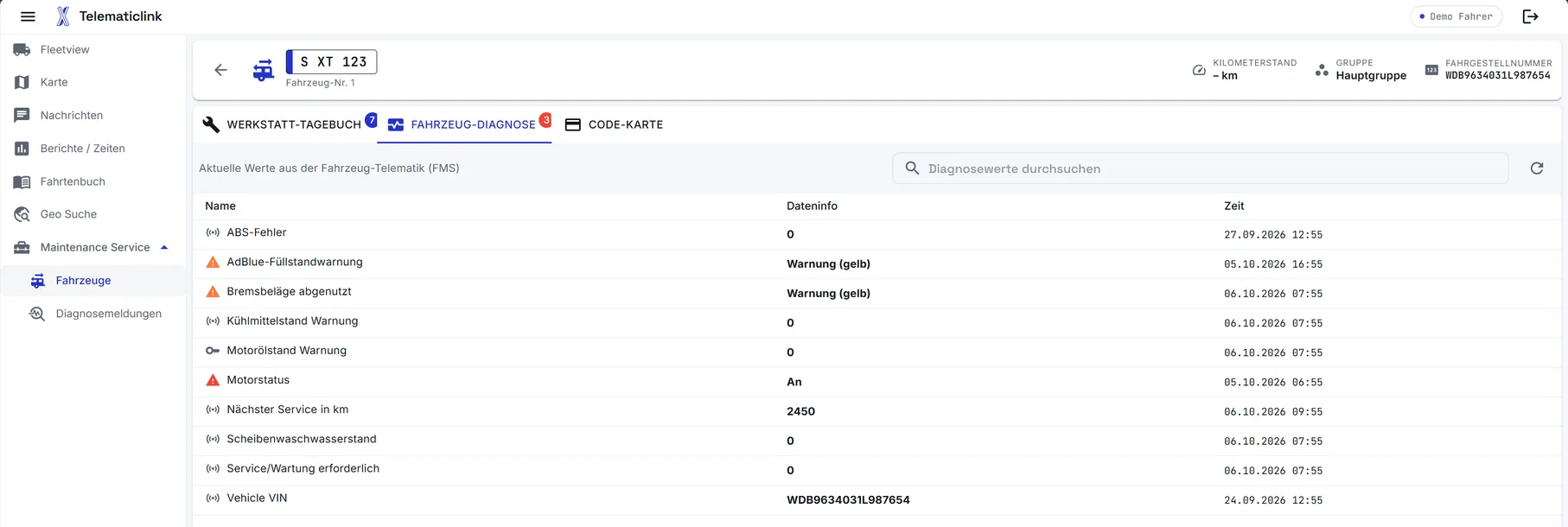Select the Bremsbeläge abgenutzt row
The height and width of the screenshot is (527, 1568).
click(876, 294)
